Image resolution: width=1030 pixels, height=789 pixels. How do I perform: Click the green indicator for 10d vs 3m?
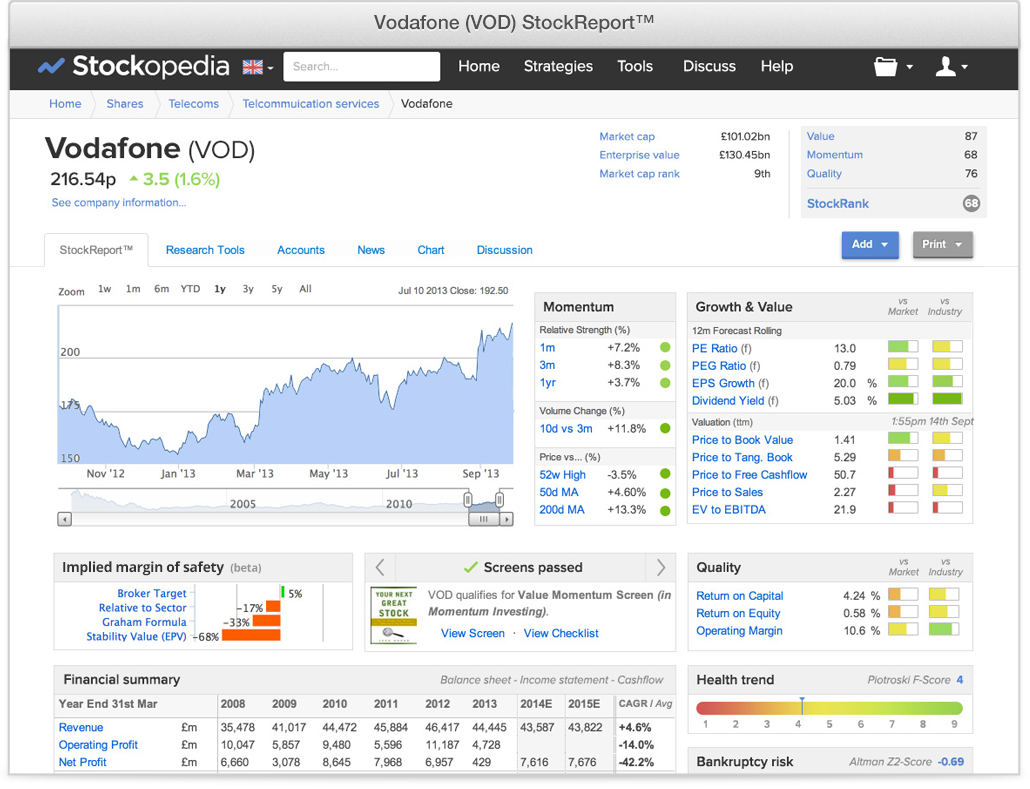[x=665, y=428]
